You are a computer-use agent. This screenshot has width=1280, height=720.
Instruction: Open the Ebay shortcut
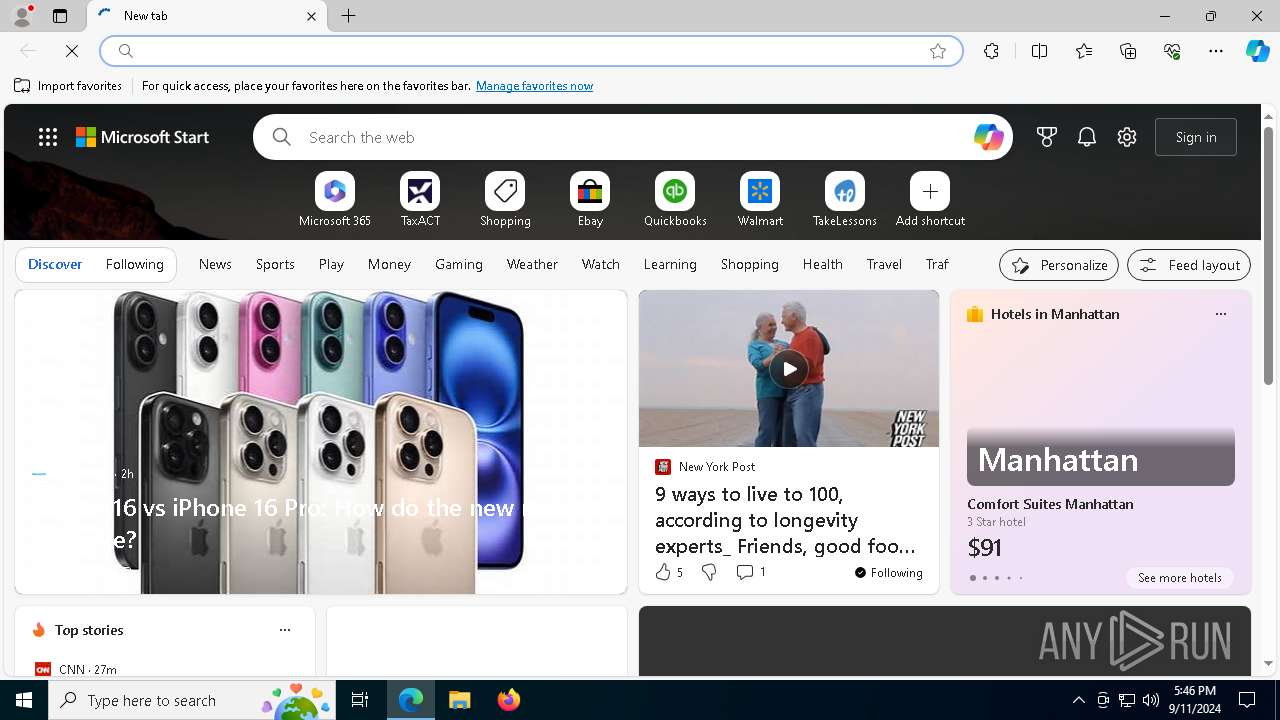click(590, 200)
